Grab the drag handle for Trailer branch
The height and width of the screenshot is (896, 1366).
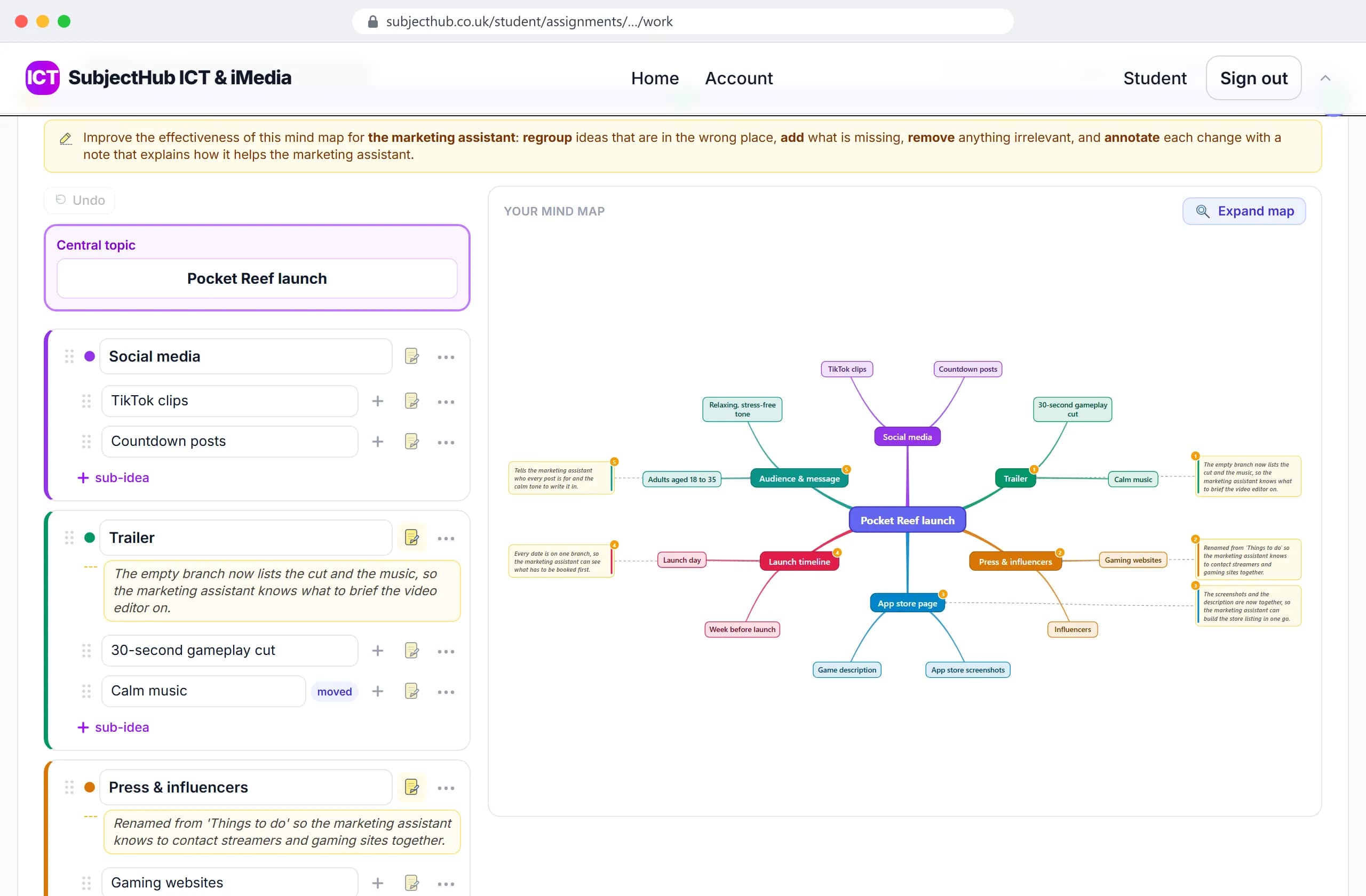69,538
